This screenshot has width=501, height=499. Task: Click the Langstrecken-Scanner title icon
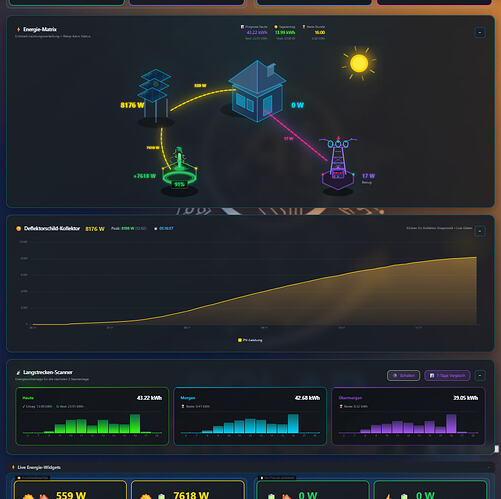tap(18, 372)
